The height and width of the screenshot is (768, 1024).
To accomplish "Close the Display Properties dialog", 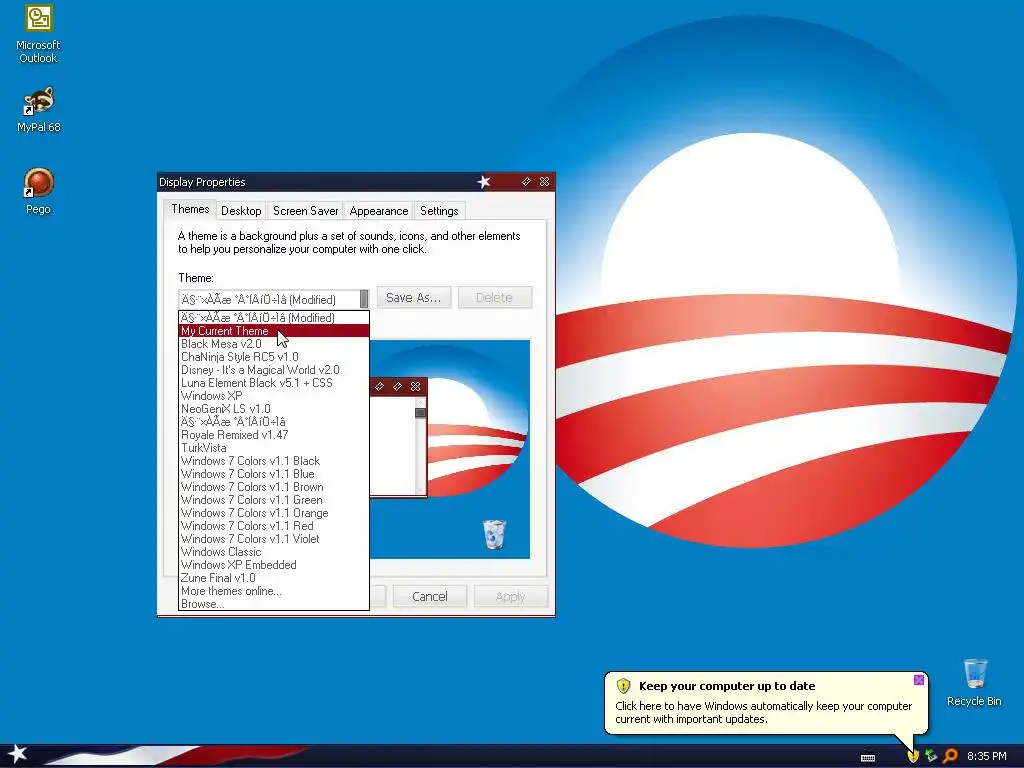I will [x=545, y=182].
